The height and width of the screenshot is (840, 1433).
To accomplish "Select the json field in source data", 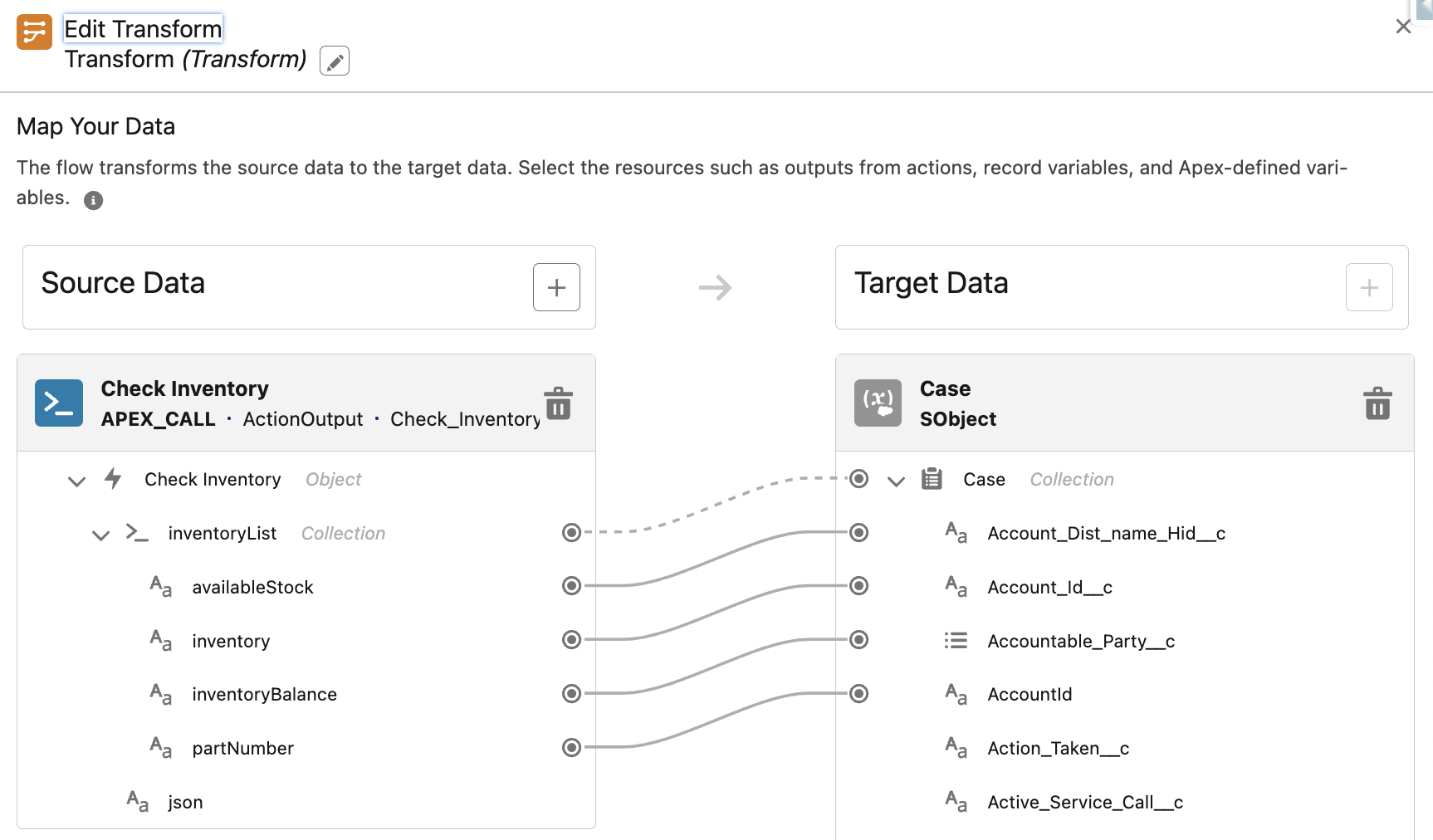I will coord(185,803).
